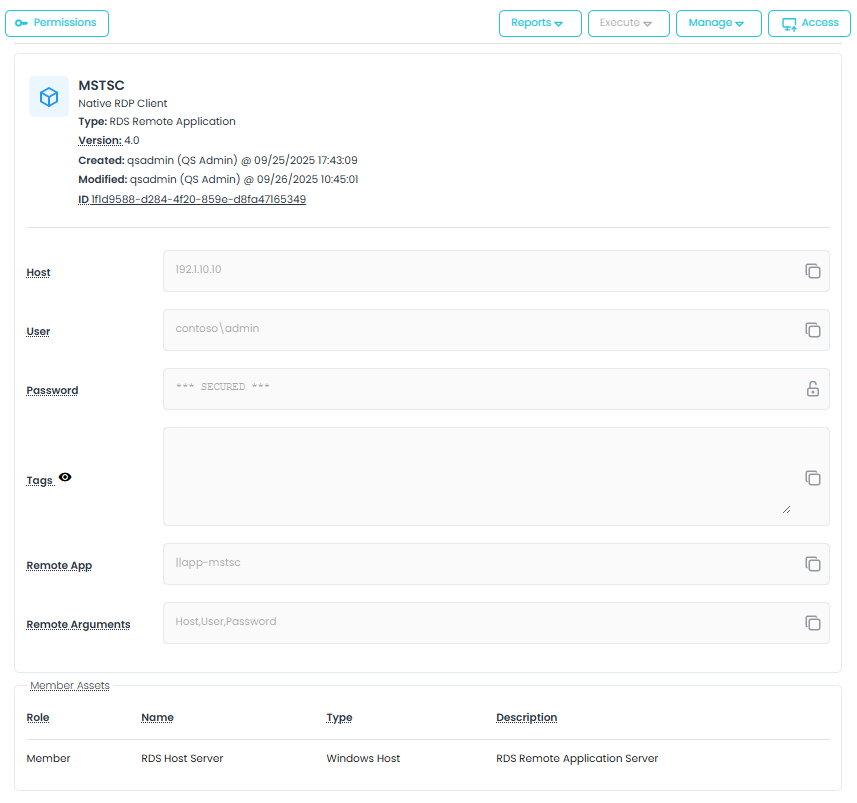Image resolution: width=857 pixels, height=803 pixels.
Task: Select the RDS Host Server member row
Action: click(x=182, y=758)
